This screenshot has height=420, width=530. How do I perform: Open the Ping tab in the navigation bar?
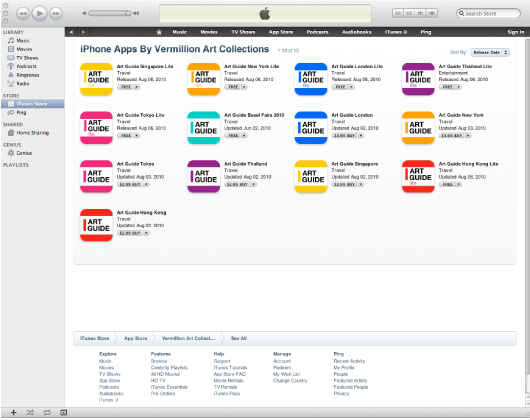pyautogui.click(x=426, y=32)
